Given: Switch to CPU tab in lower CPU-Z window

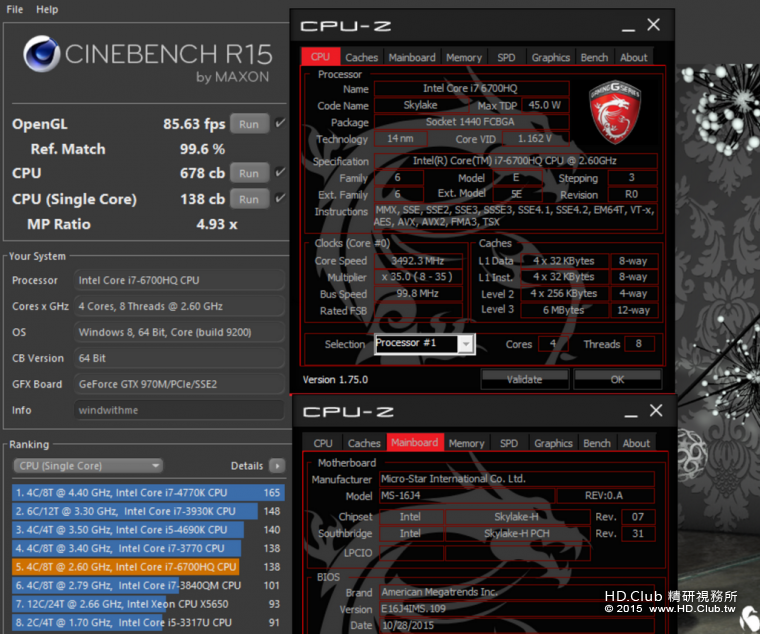Looking at the screenshot, I should 323,443.
